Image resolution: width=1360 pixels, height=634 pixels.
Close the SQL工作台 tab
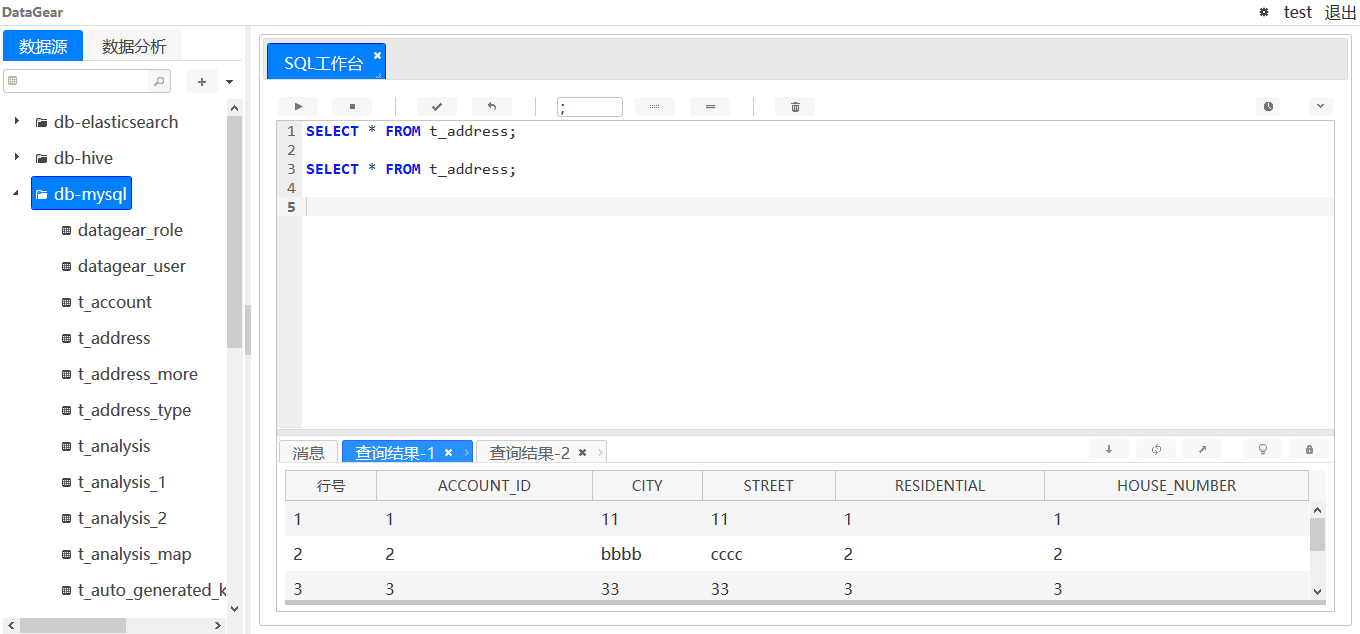click(377, 55)
